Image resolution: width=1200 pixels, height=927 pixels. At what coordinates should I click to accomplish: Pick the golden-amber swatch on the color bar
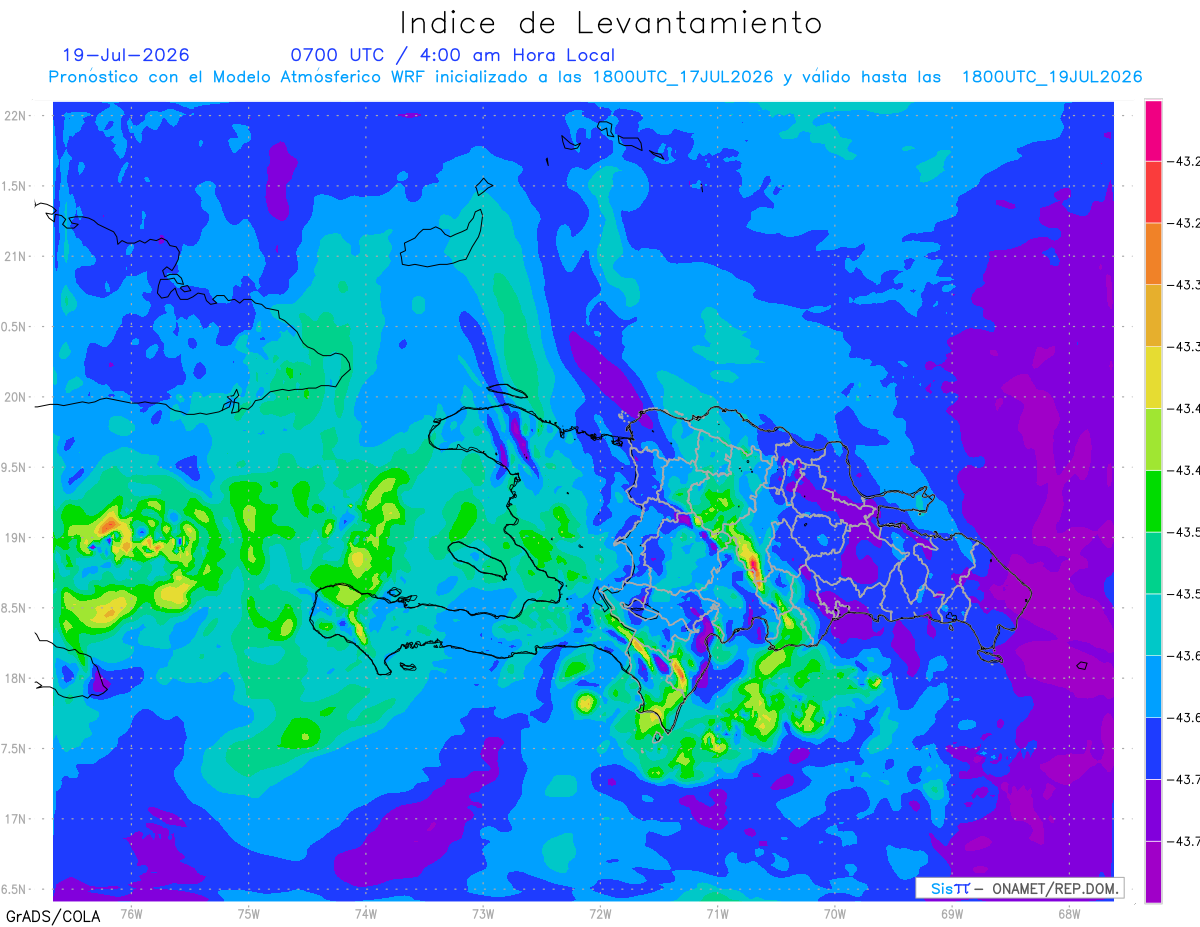[1153, 315]
